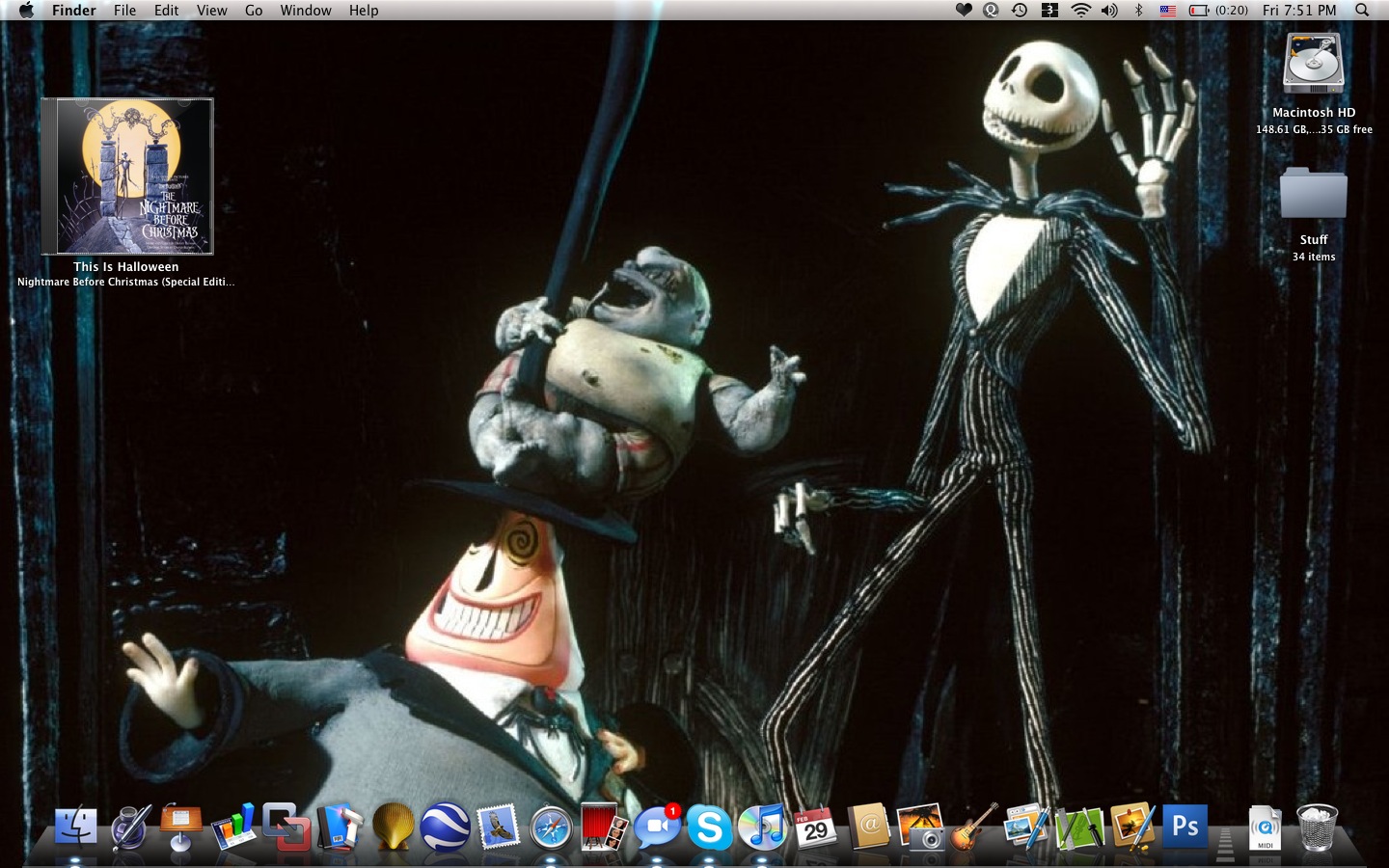Open the battery status menu showing 0:20
Viewport: 1389px width, 868px height.
point(1218,11)
